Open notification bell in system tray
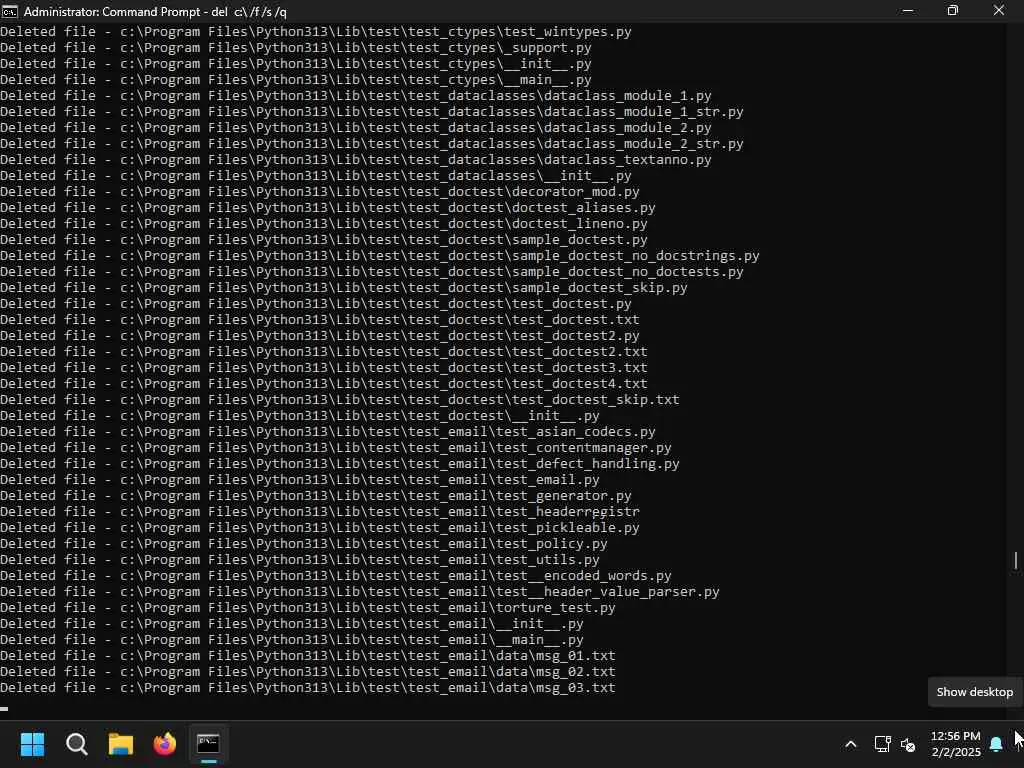 pos(996,744)
